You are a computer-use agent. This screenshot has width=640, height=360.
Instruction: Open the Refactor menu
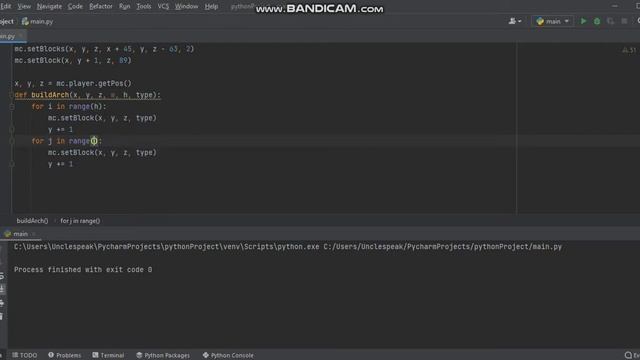pos(101,7)
